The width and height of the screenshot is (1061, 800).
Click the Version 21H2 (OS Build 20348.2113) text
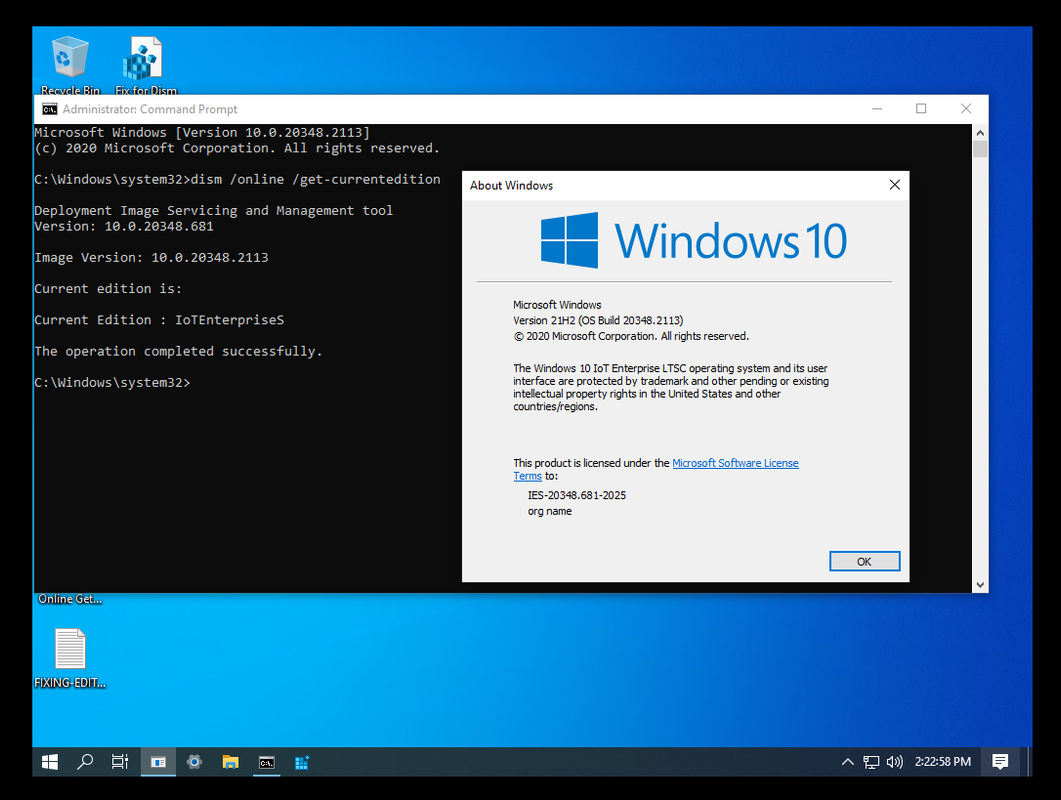click(x=598, y=320)
